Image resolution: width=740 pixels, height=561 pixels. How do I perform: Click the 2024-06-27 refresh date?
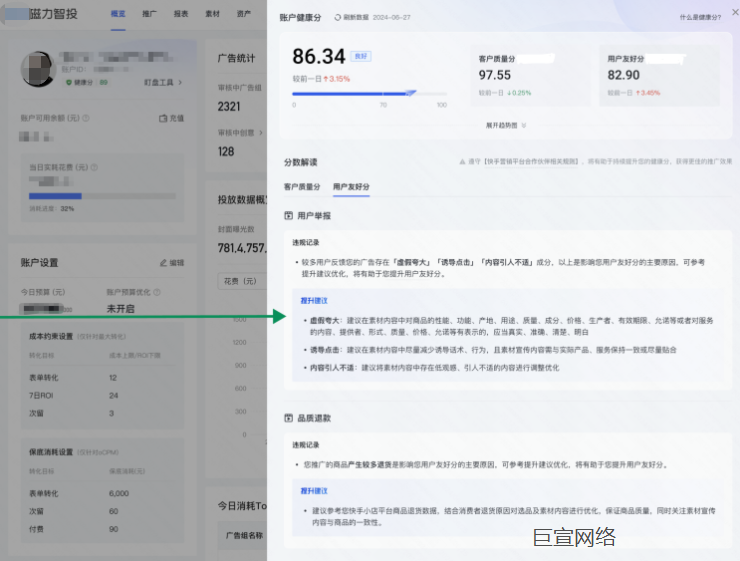tap(392, 17)
